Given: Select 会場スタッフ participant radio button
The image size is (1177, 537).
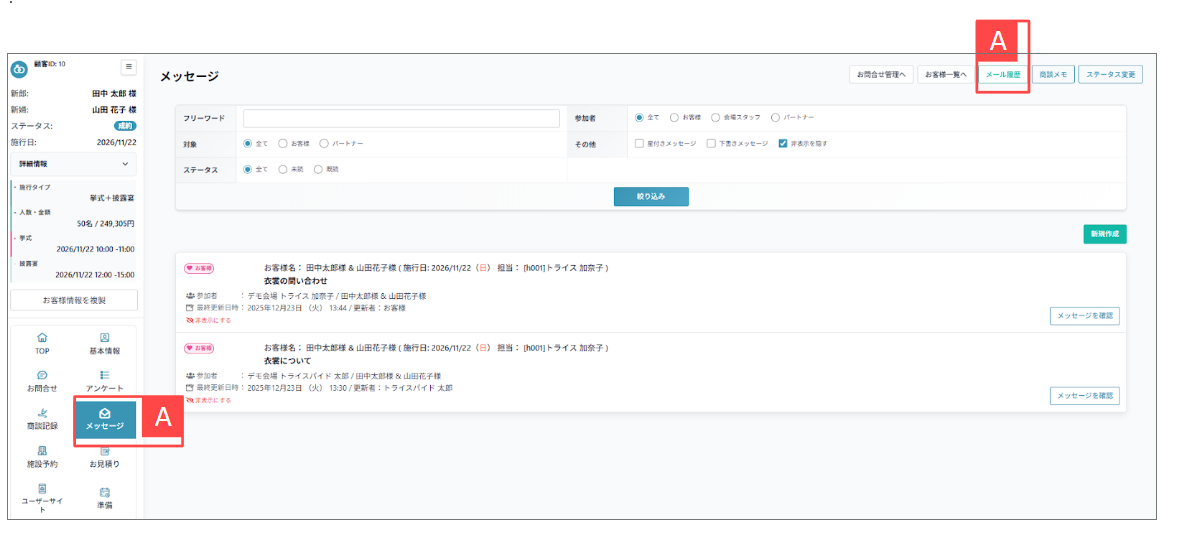Looking at the screenshot, I should tap(715, 118).
